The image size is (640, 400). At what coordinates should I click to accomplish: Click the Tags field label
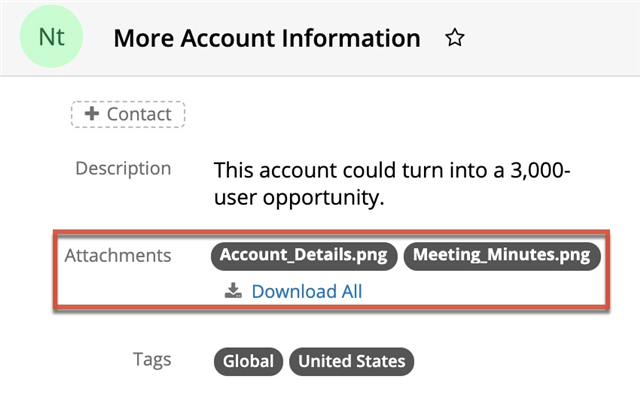(x=151, y=360)
